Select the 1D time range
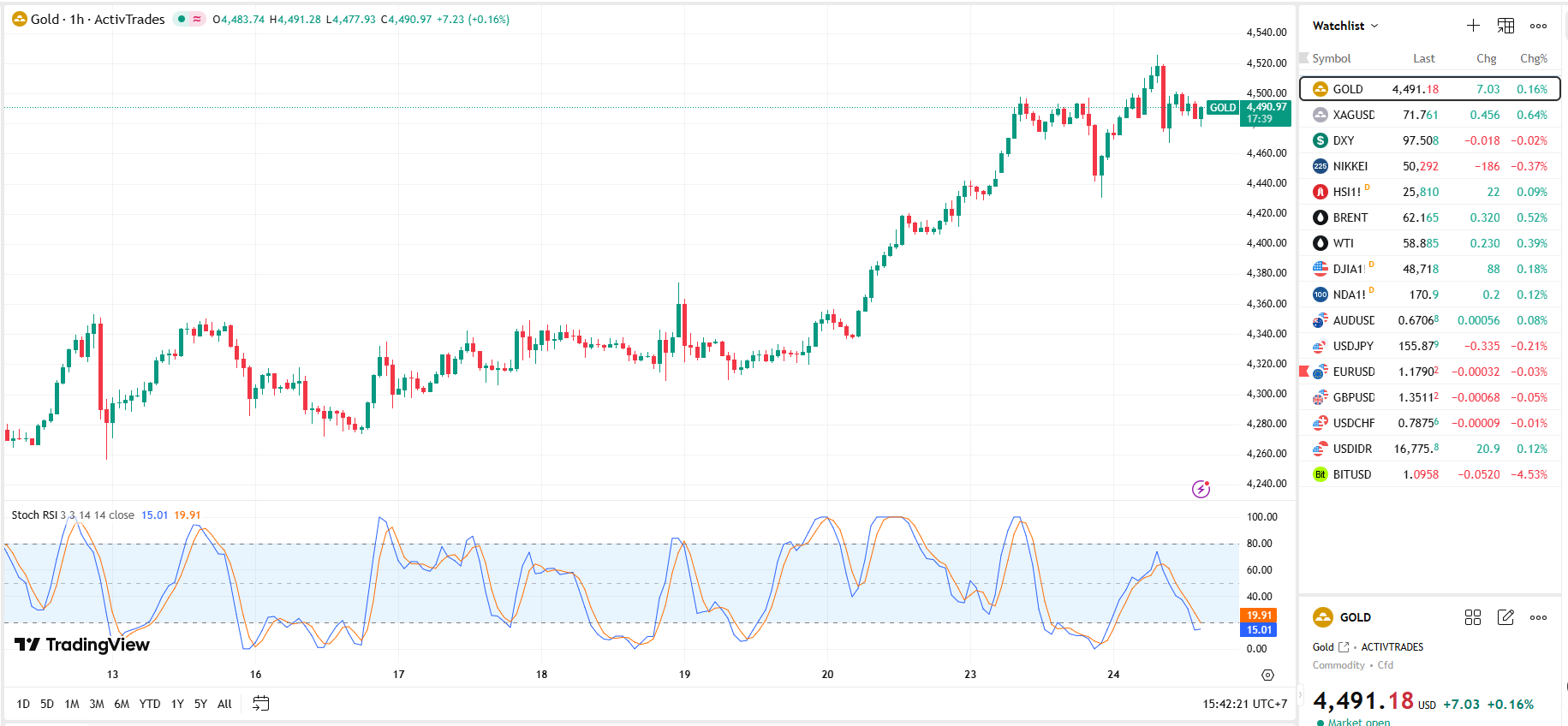This screenshot has height=726, width=1568. (x=23, y=704)
